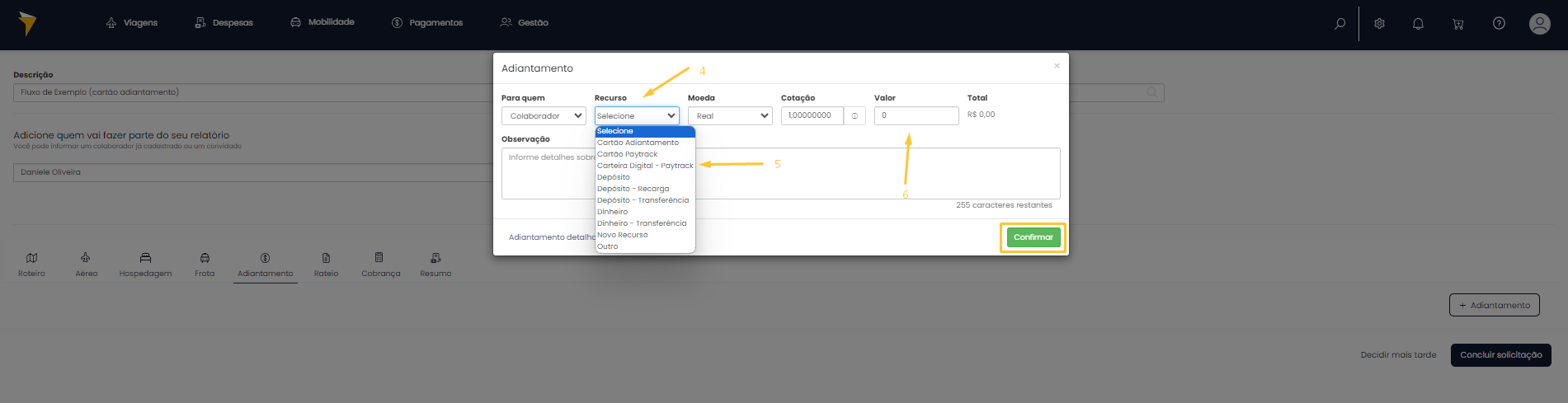The height and width of the screenshot is (403, 1568).
Task: Click the search magnifier icon in header
Action: tap(1340, 24)
